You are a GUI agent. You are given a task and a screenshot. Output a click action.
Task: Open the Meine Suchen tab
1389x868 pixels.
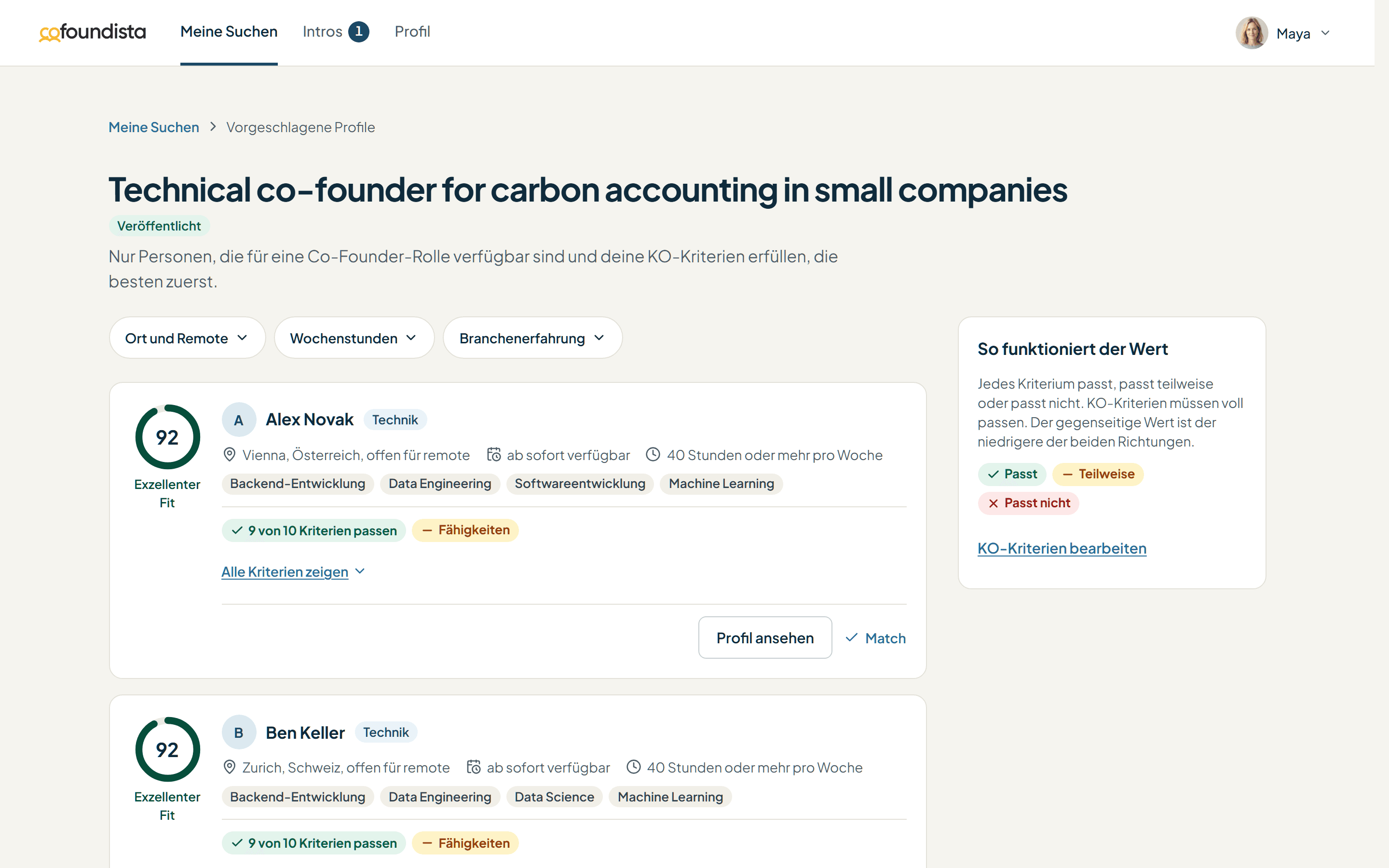(x=229, y=31)
